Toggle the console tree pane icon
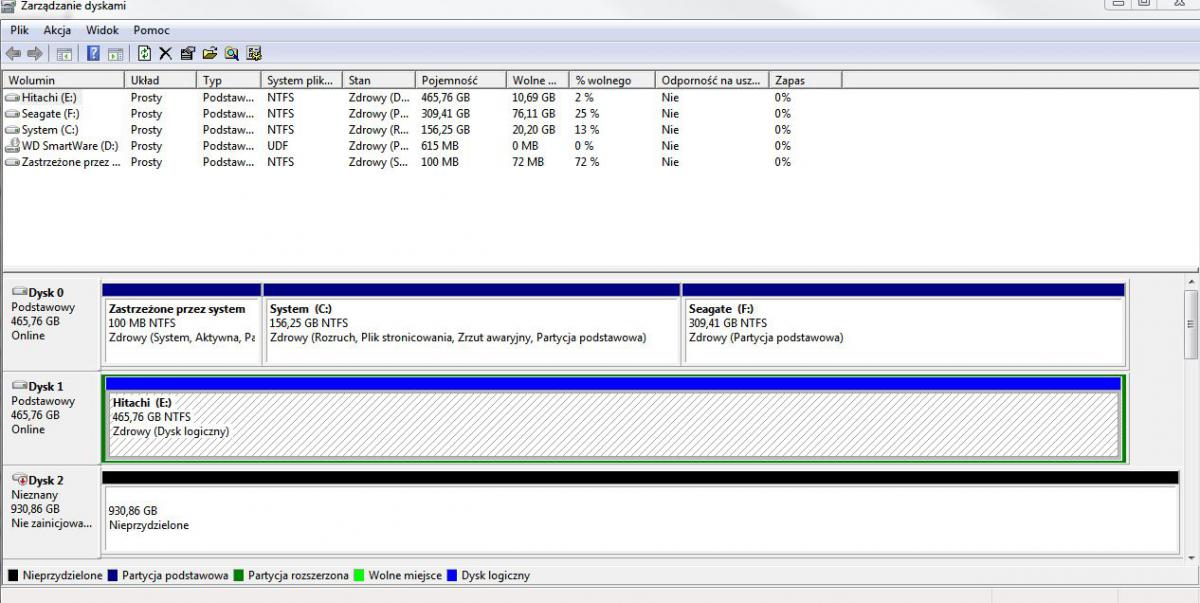 tap(64, 53)
